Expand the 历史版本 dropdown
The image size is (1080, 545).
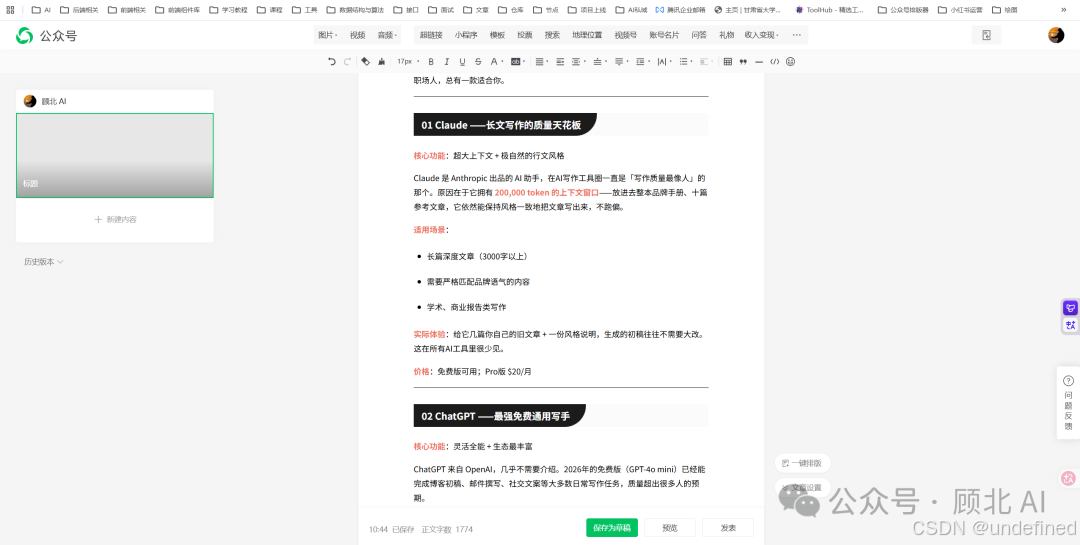click(43, 262)
